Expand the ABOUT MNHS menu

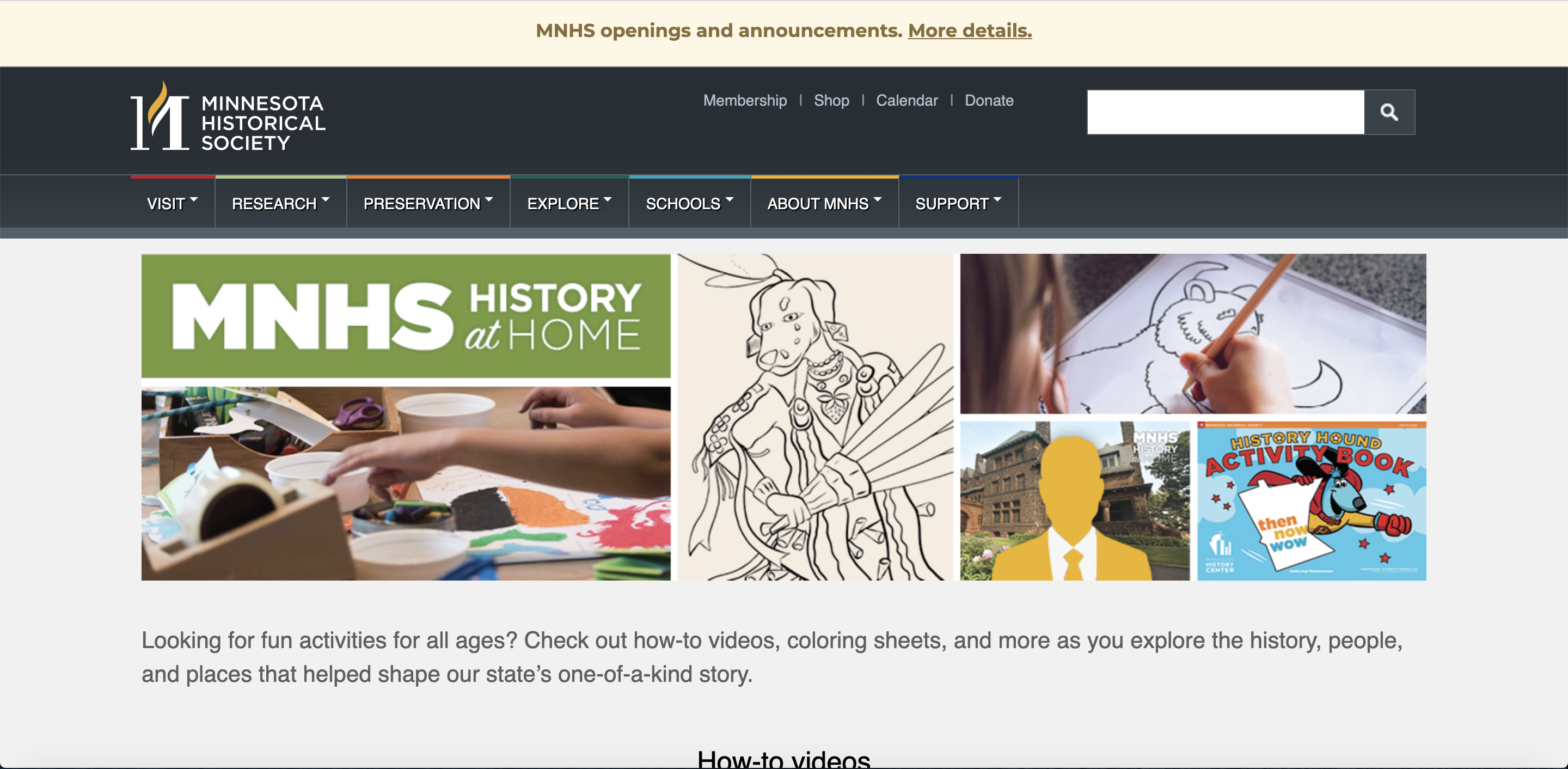824,203
